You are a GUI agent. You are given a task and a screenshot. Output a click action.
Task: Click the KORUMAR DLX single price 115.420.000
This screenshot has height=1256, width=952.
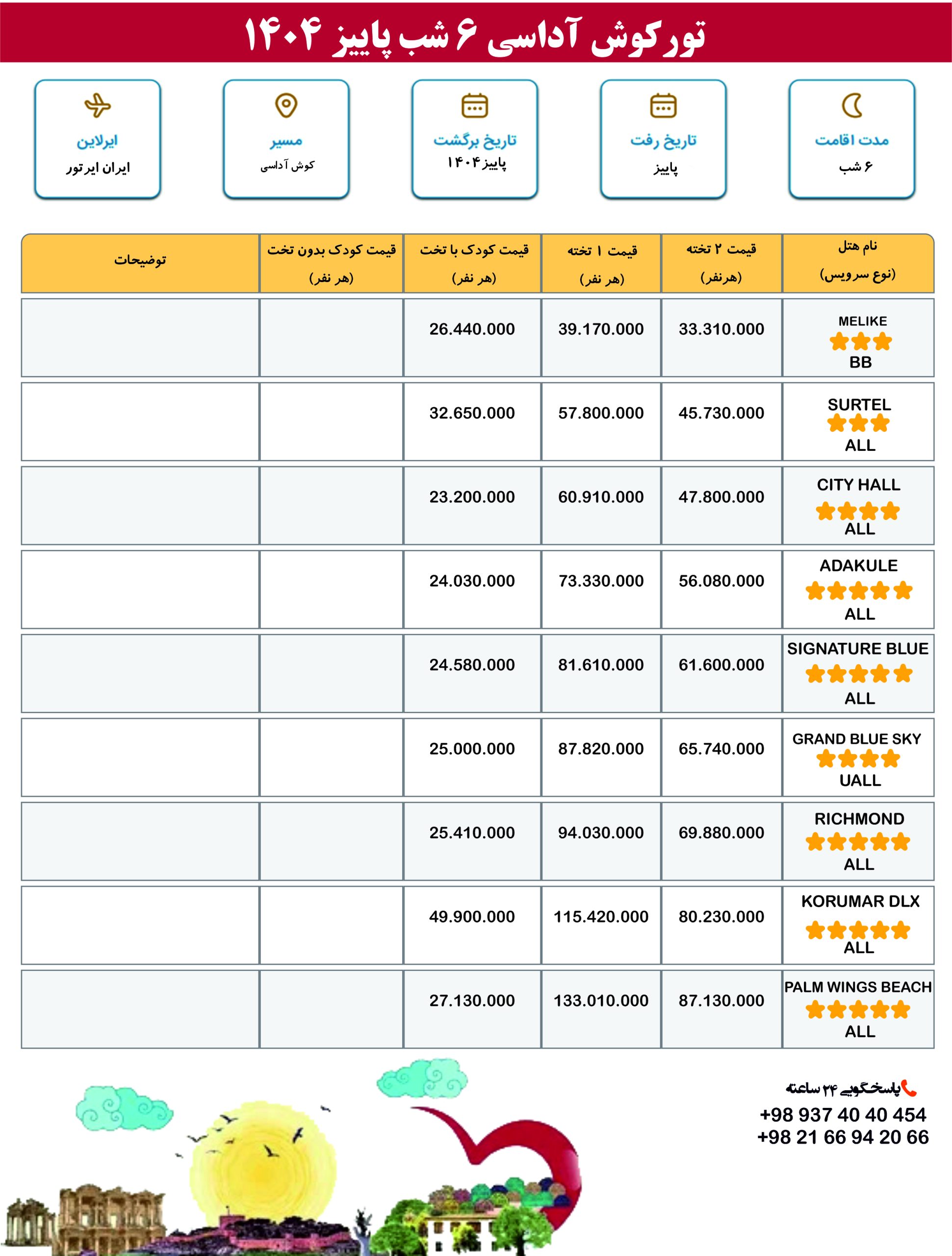[x=601, y=916]
